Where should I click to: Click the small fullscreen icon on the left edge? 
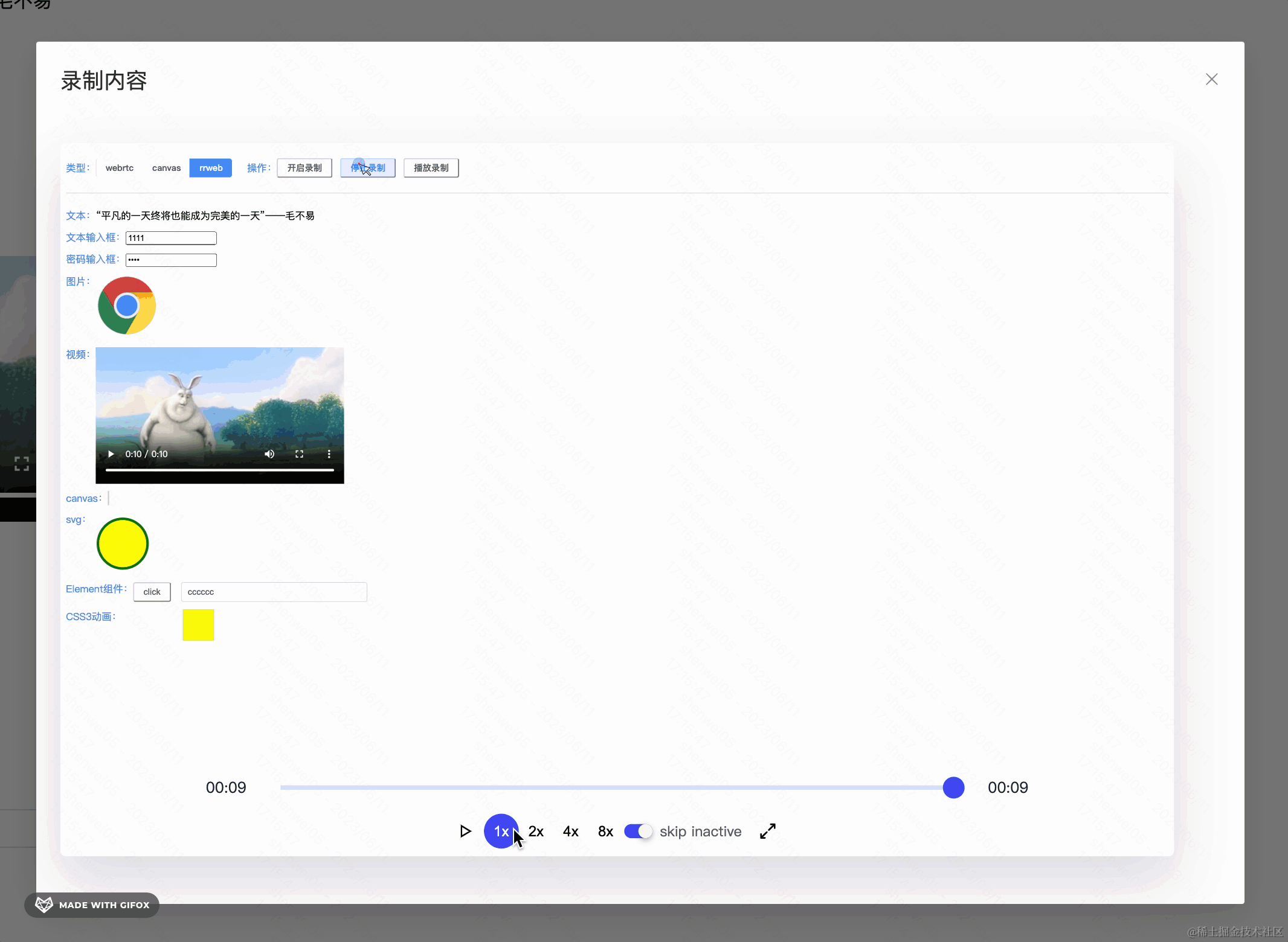click(21, 464)
